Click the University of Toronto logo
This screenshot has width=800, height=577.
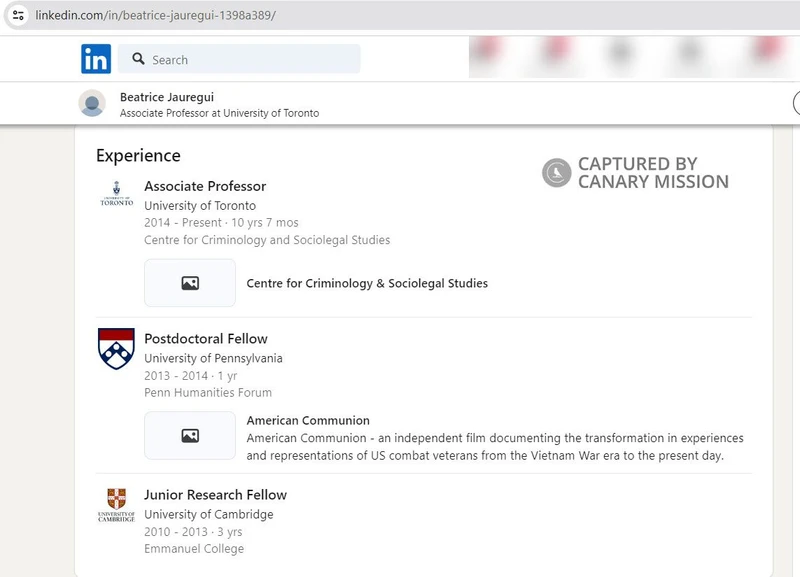(116, 193)
